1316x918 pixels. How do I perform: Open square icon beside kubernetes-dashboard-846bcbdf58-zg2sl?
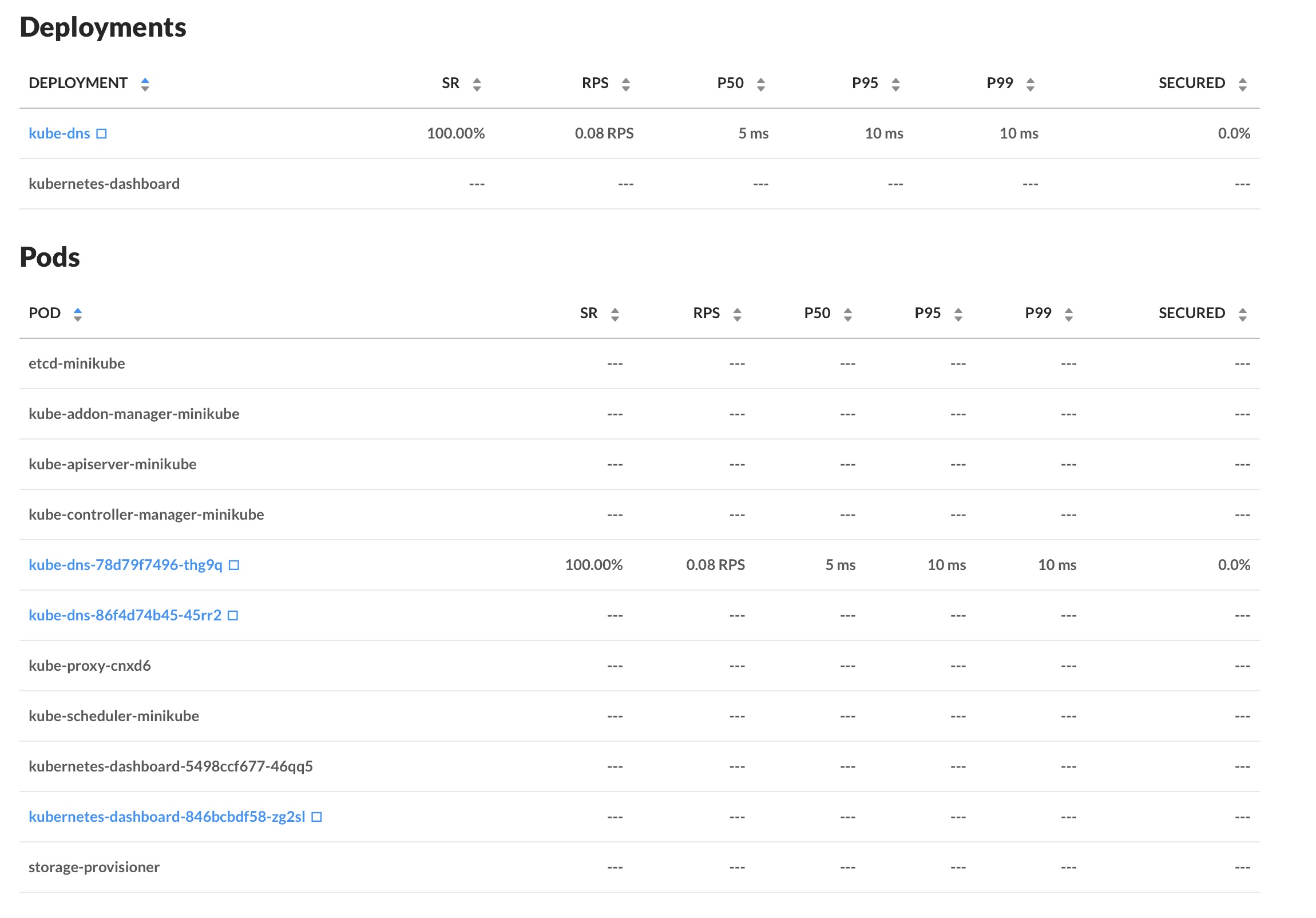[316, 817]
